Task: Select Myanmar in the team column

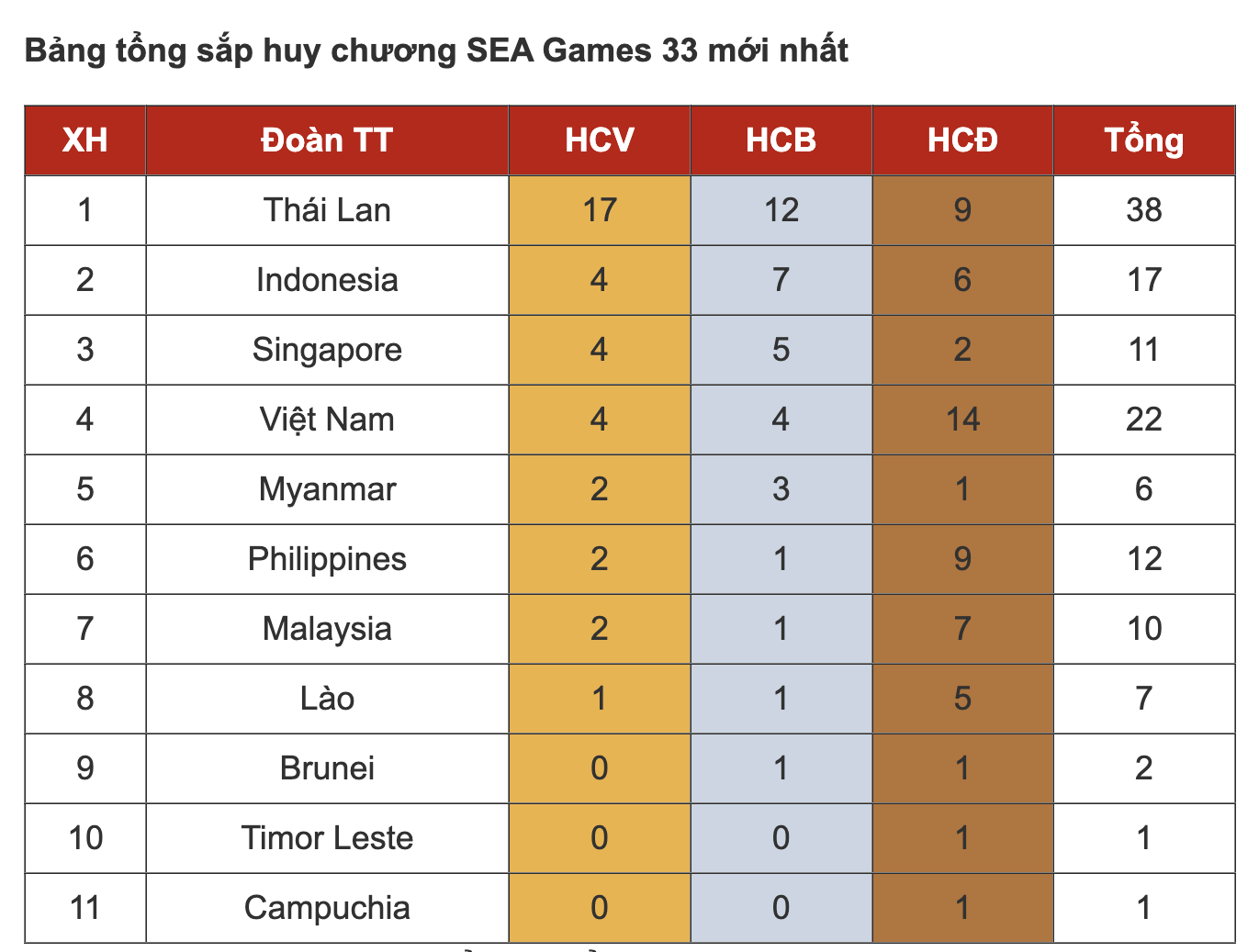Action: [327, 489]
